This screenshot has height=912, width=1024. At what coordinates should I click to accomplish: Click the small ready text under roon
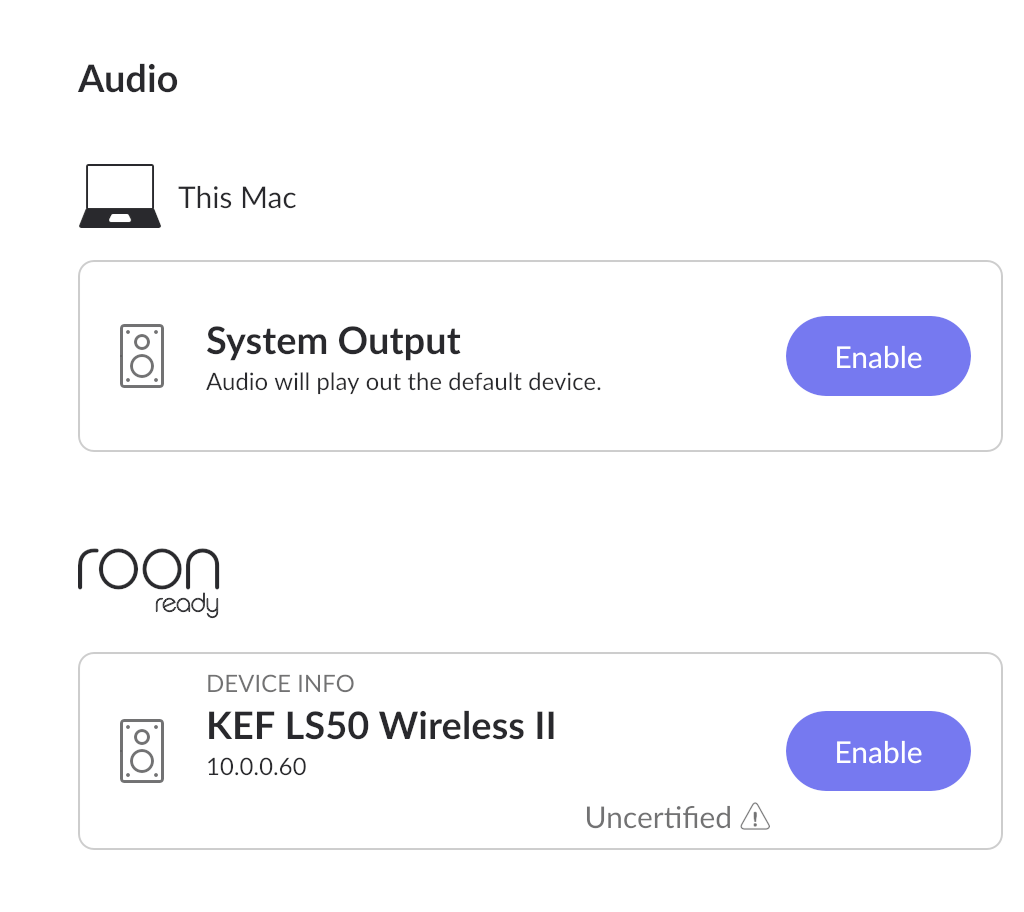(187, 604)
